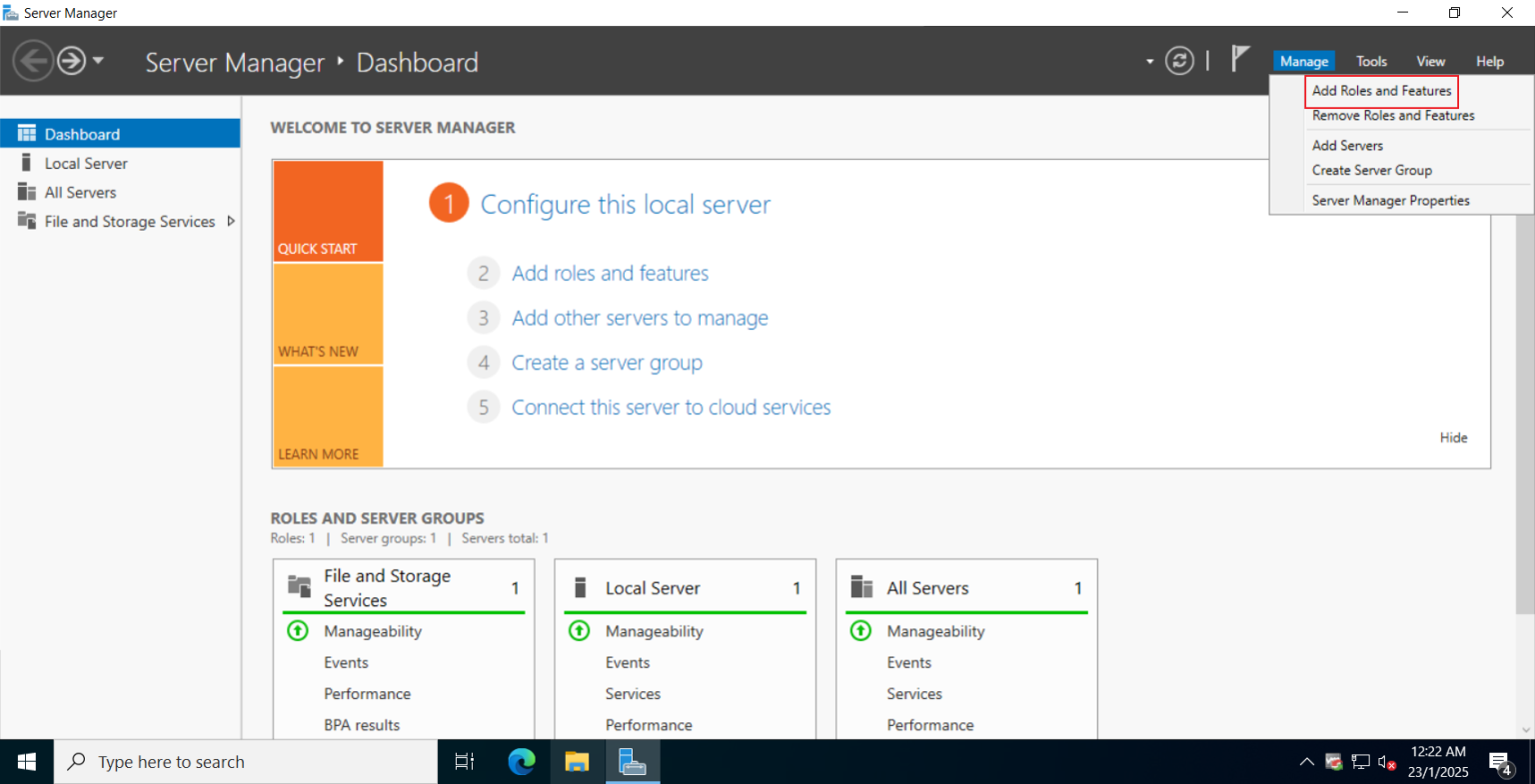Image resolution: width=1535 pixels, height=784 pixels.
Task: Click the refresh icon in header
Action: pyautogui.click(x=1179, y=61)
